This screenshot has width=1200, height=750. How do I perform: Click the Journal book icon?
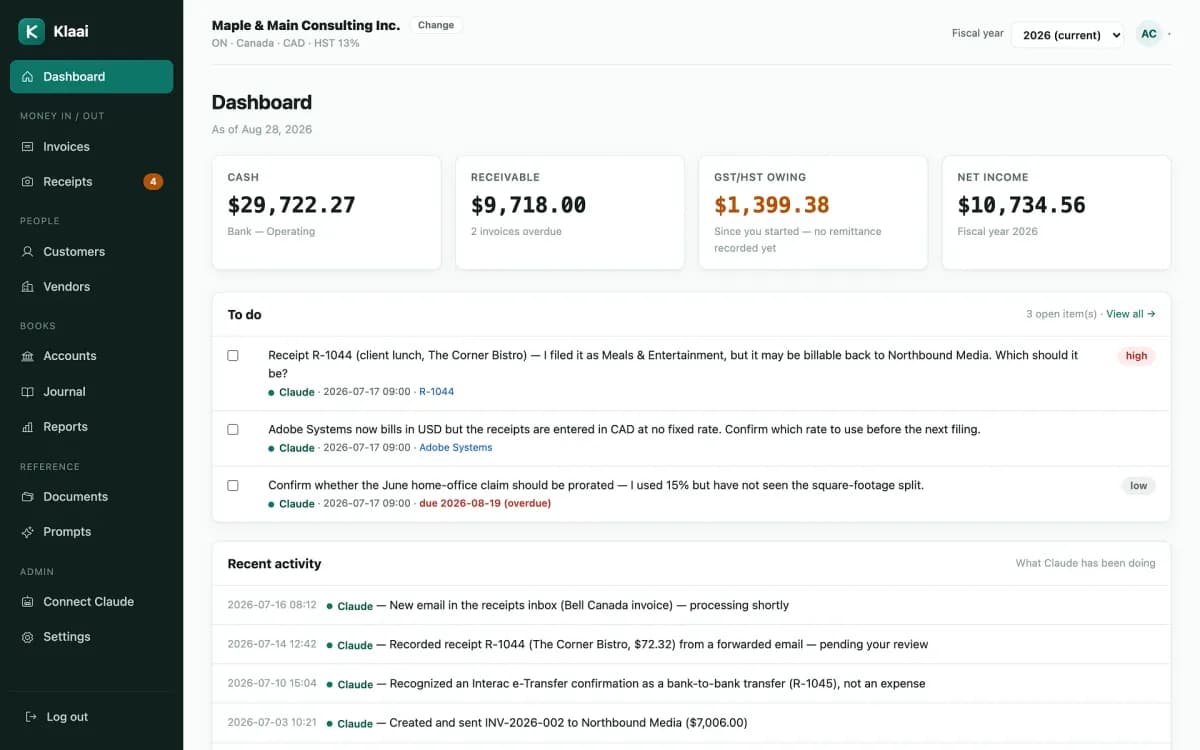point(28,392)
